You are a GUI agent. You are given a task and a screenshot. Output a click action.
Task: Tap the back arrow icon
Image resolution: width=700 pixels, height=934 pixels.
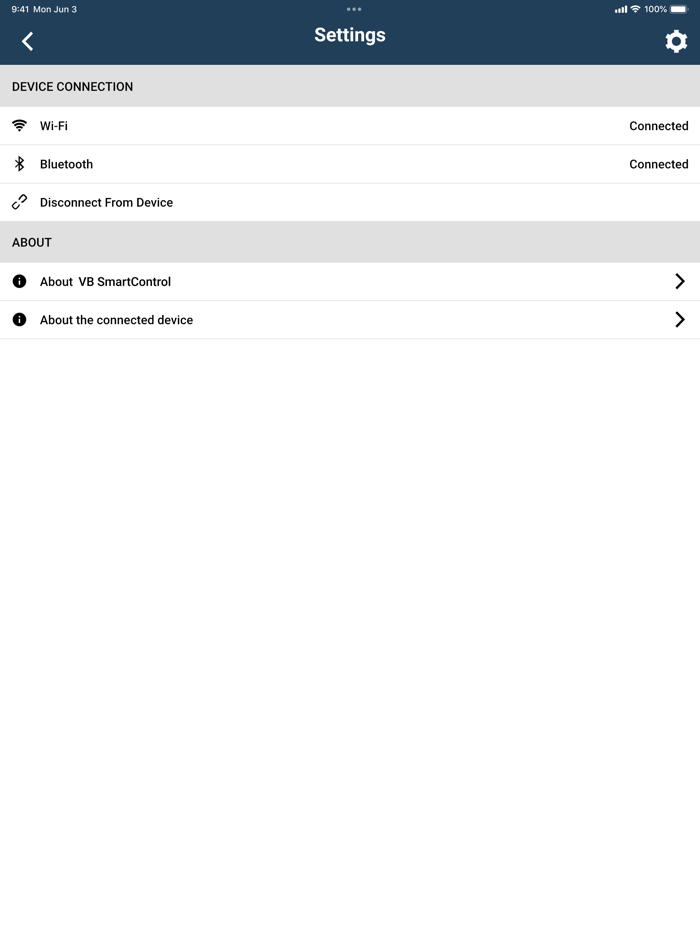[27, 41]
